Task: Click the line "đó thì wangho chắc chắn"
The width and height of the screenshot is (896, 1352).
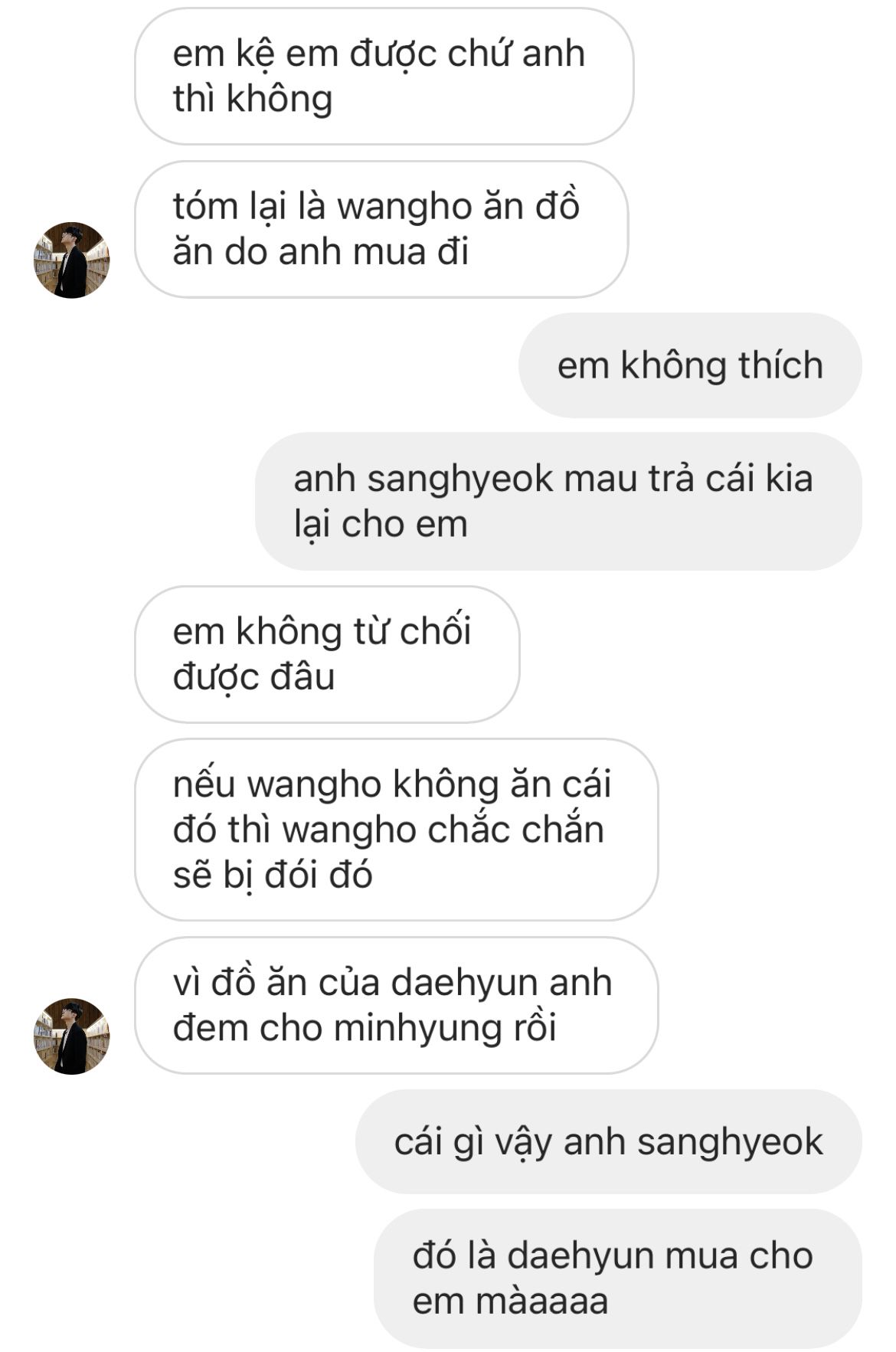Action: pyautogui.click(x=388, y=830)
